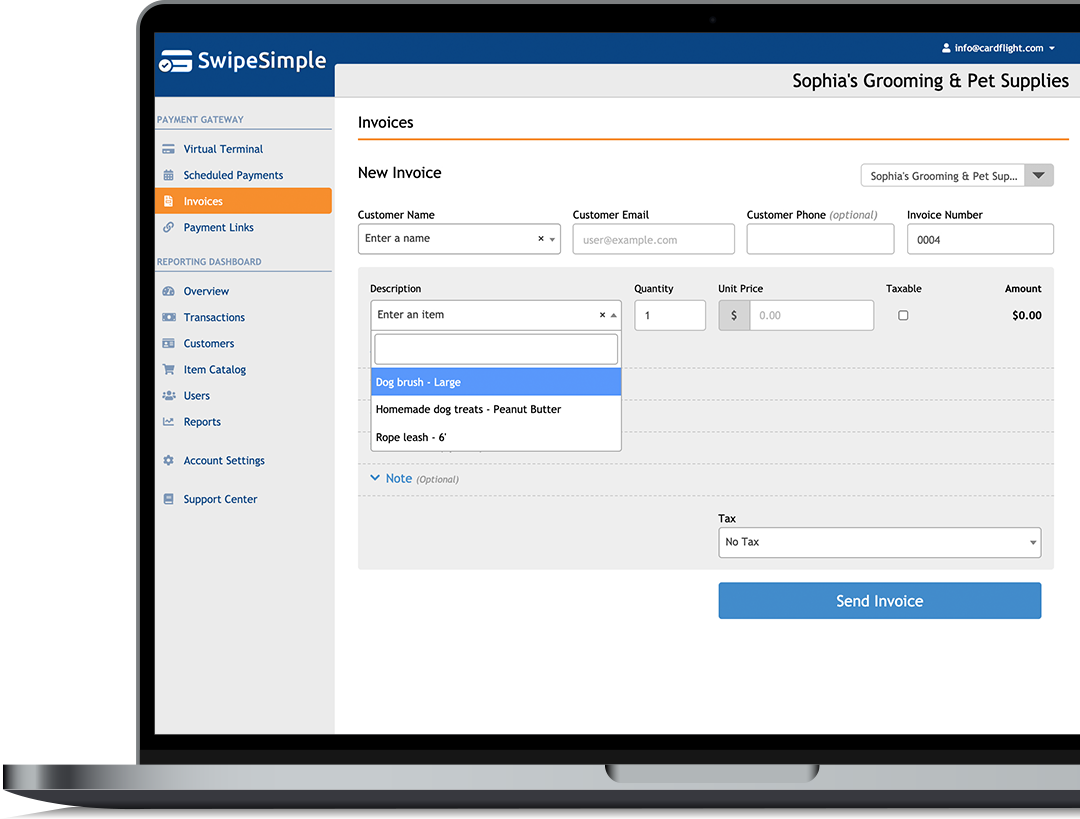Click the user profile icon in header
Viewport: 1080px width, 819px height.
(946, 48)
